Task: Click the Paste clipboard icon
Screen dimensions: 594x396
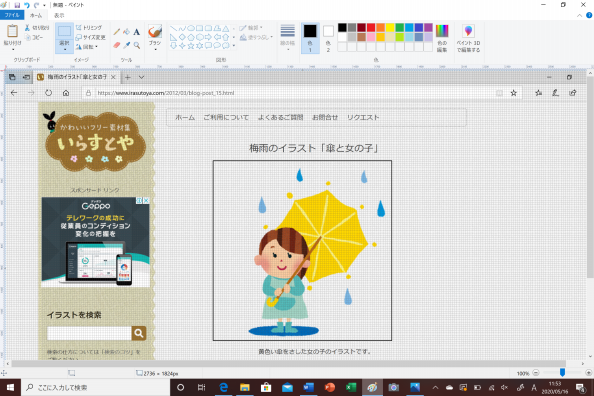Action: click(12, 31)
